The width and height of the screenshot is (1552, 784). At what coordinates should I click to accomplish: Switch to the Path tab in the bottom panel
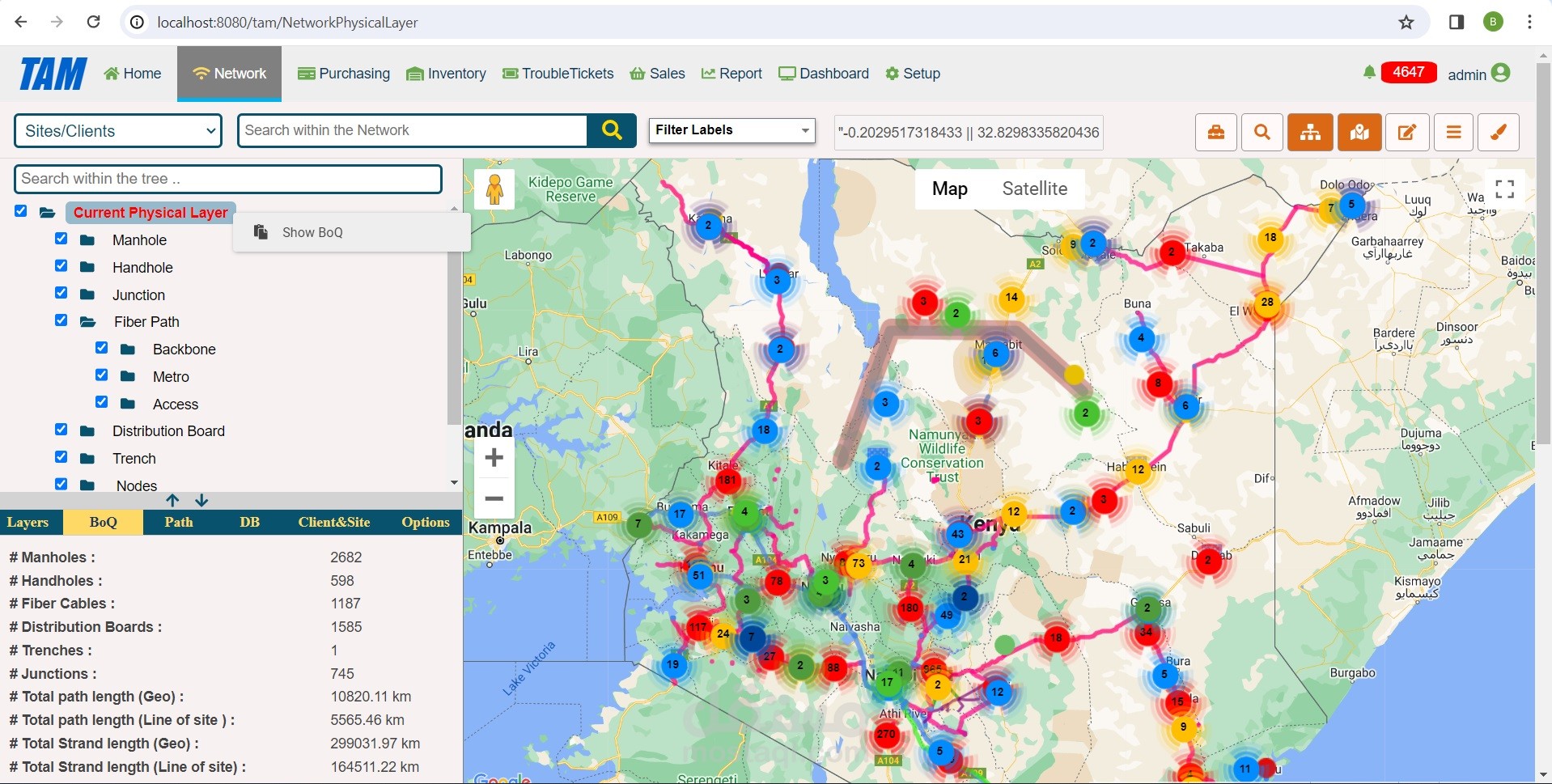click(179, 522)
